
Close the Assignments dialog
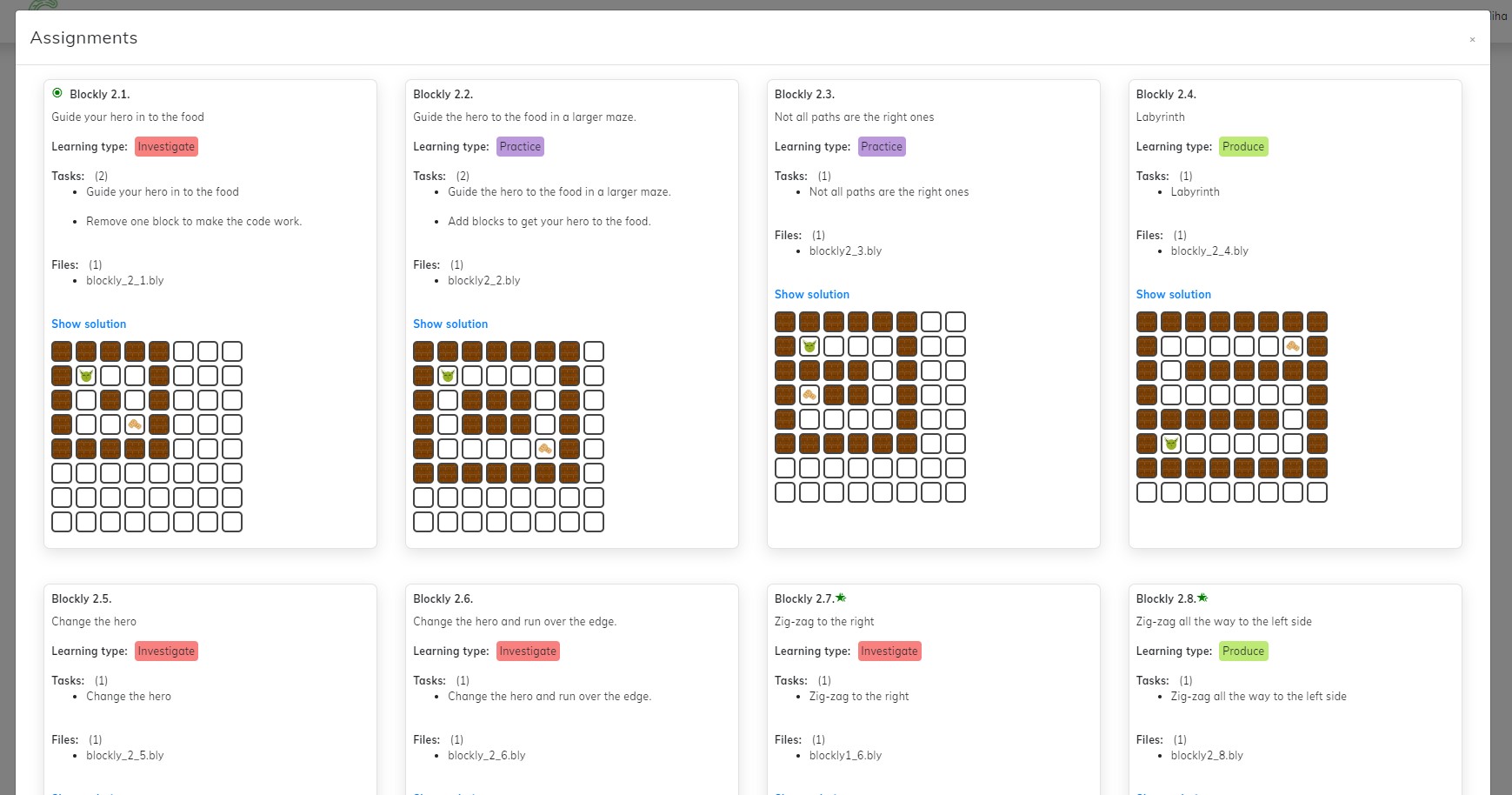point(1473,39)
